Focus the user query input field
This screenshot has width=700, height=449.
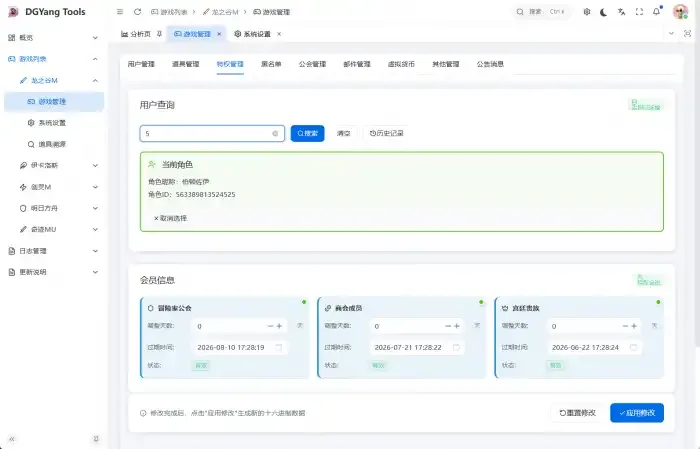212,133
